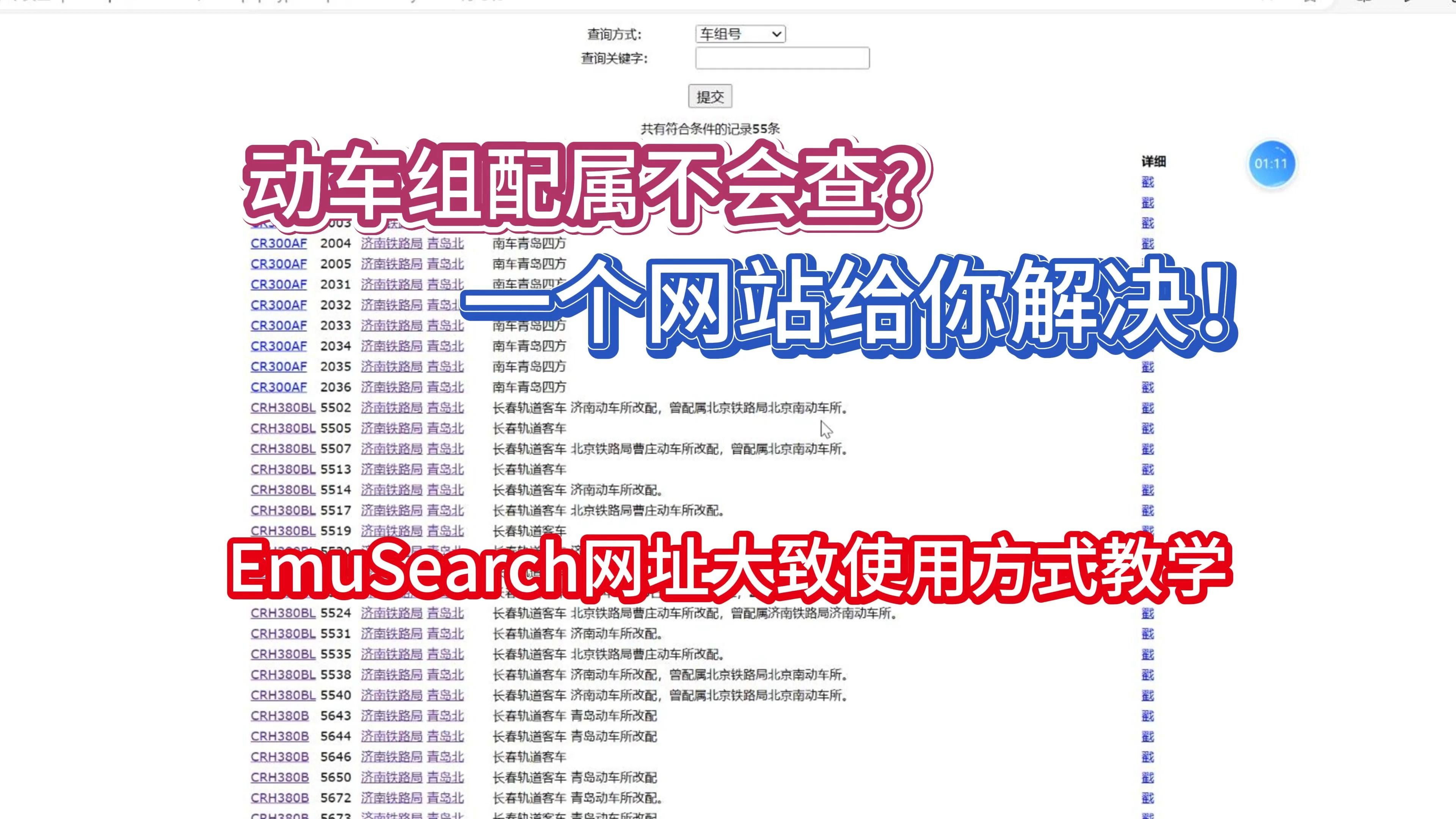Viewport: 1456px width, 819px height.
Task: Open the 青岛北 link in row 5517
Action: tap(446, 510)
